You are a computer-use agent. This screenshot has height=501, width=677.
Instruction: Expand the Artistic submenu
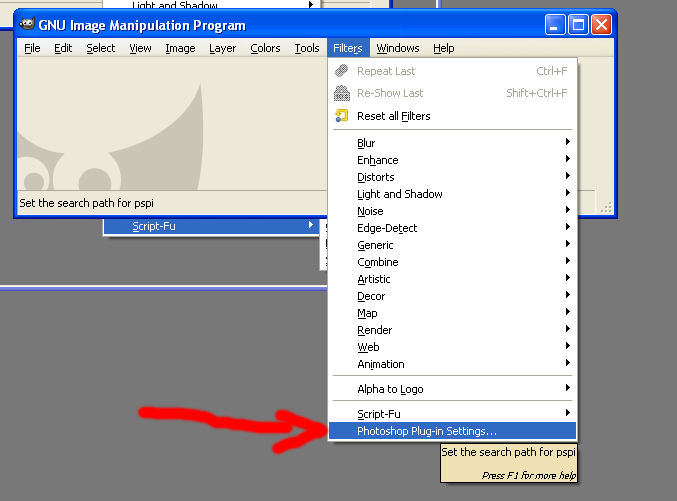452,279
